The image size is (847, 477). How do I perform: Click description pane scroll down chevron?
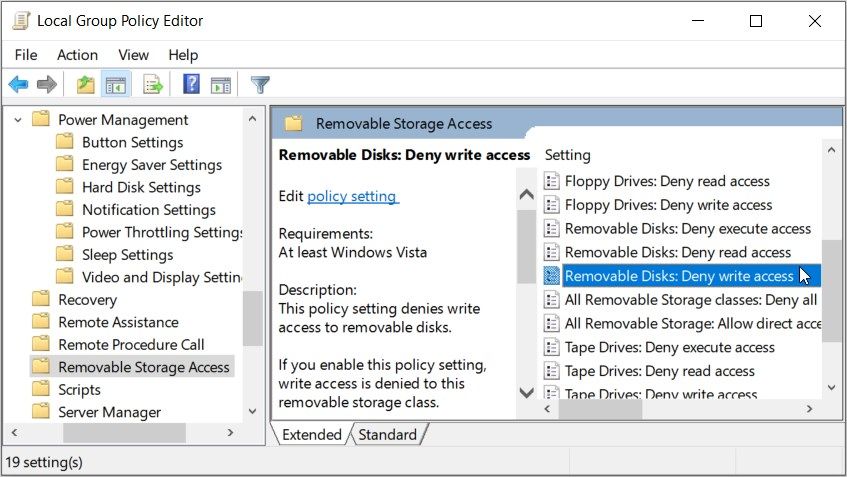[527, 392]
